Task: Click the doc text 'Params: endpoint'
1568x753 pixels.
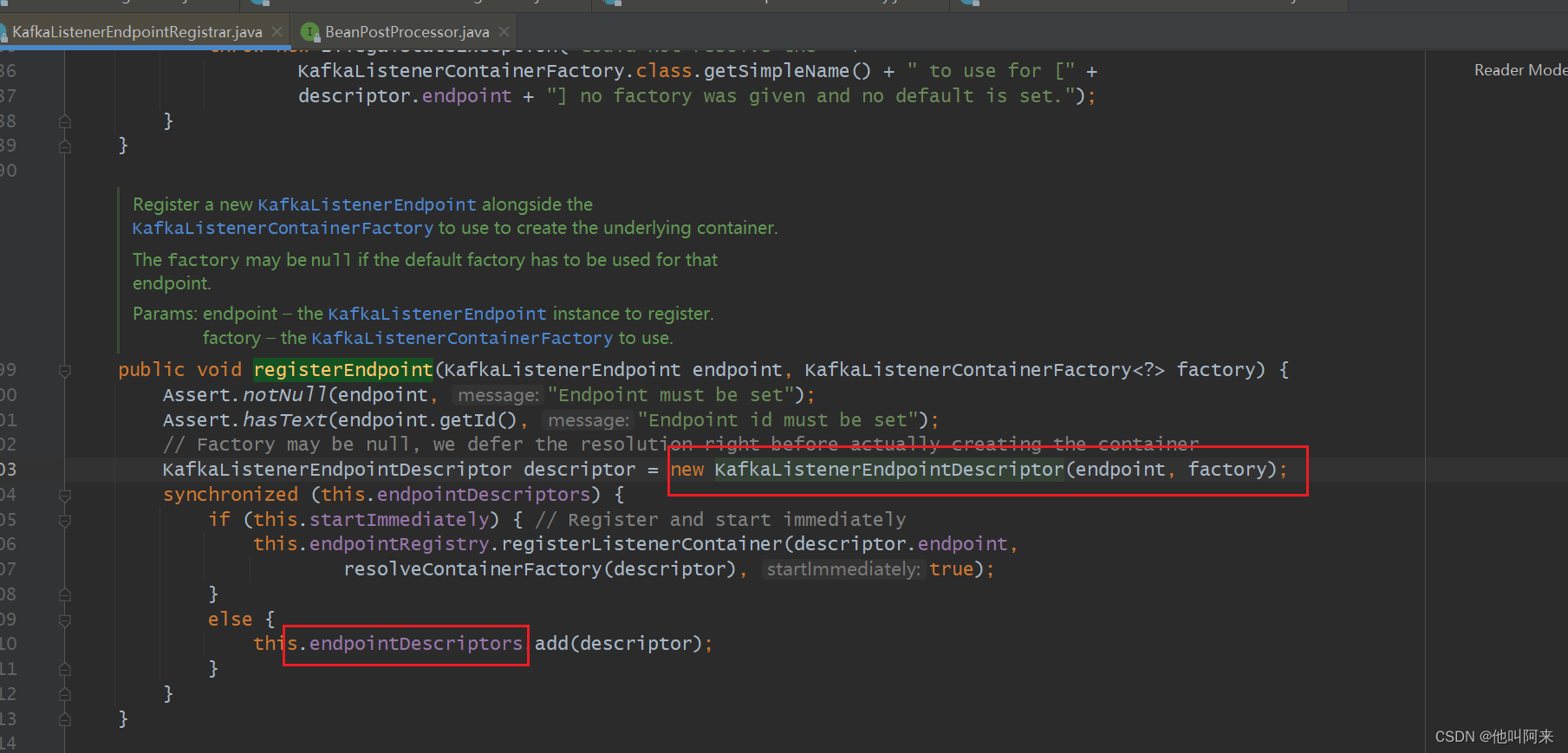Action: 205,314
